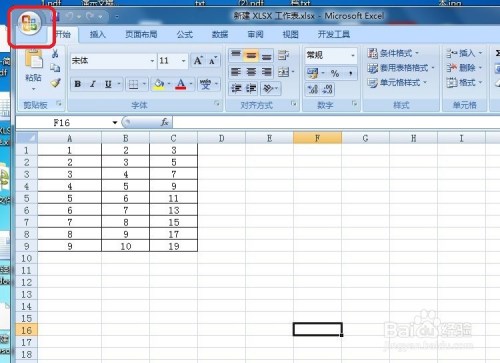Decrease font size with small A
Viewport: 500px width, 363px height.
pos(213,61)
